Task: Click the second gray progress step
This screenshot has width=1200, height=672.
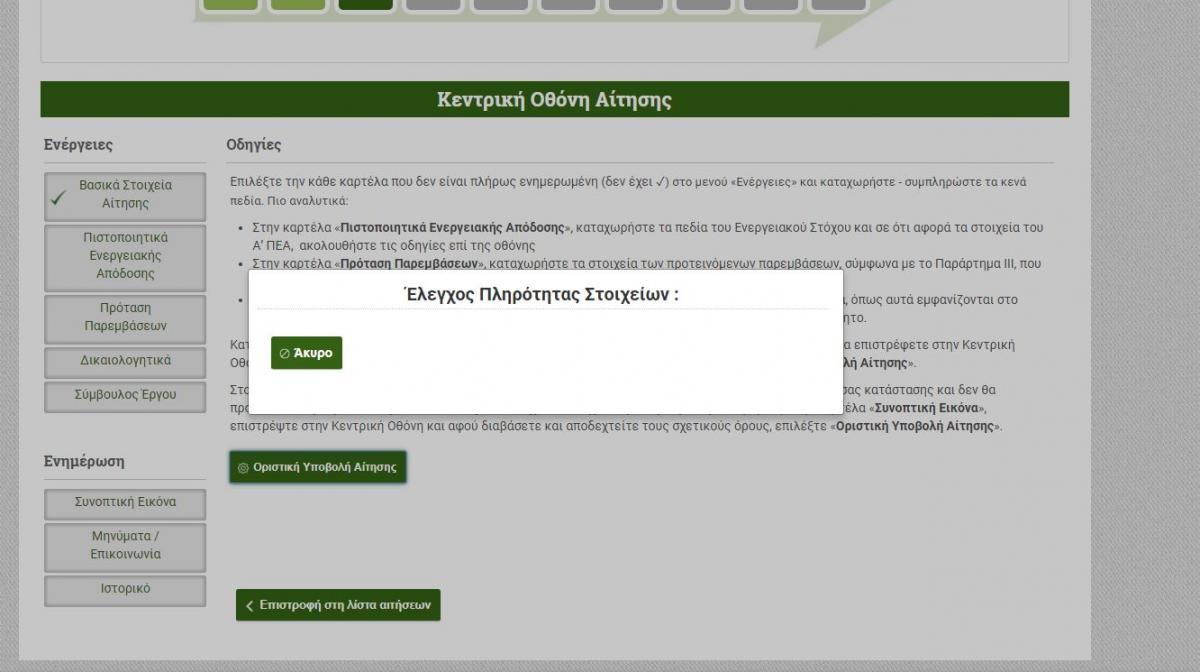Action: (501, 5)
